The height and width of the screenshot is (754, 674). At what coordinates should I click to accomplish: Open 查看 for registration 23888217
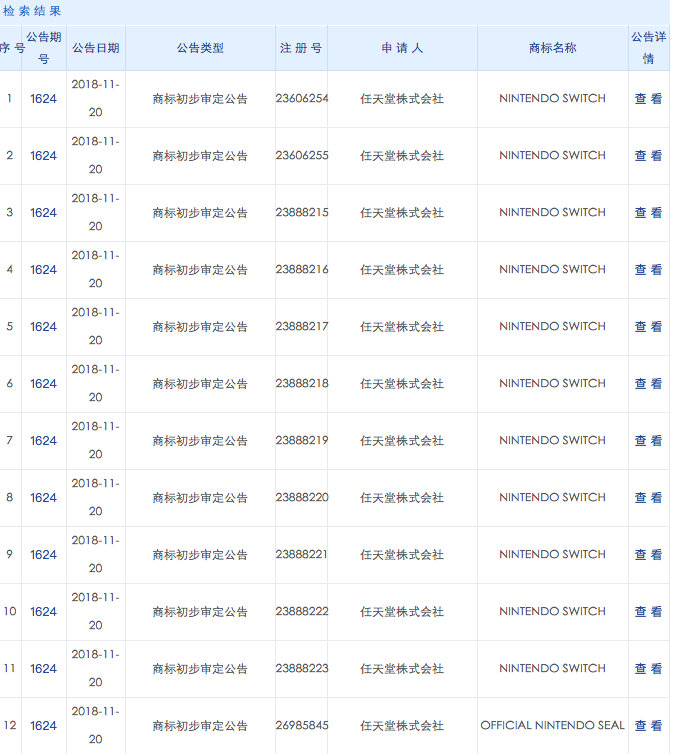click(x=648, y=327)
